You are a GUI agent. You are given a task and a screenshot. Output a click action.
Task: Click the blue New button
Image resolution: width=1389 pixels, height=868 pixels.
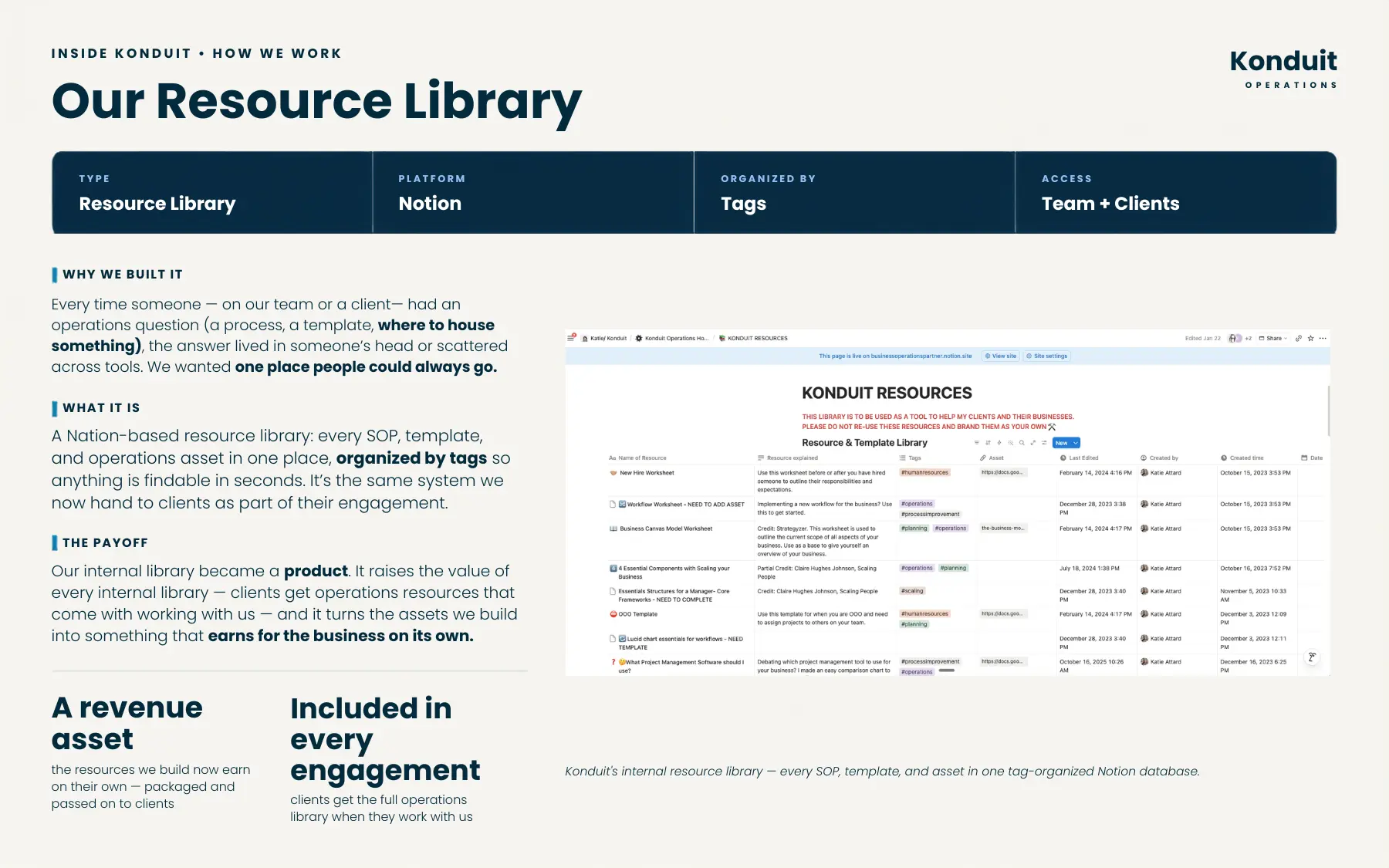[1062, 443]
